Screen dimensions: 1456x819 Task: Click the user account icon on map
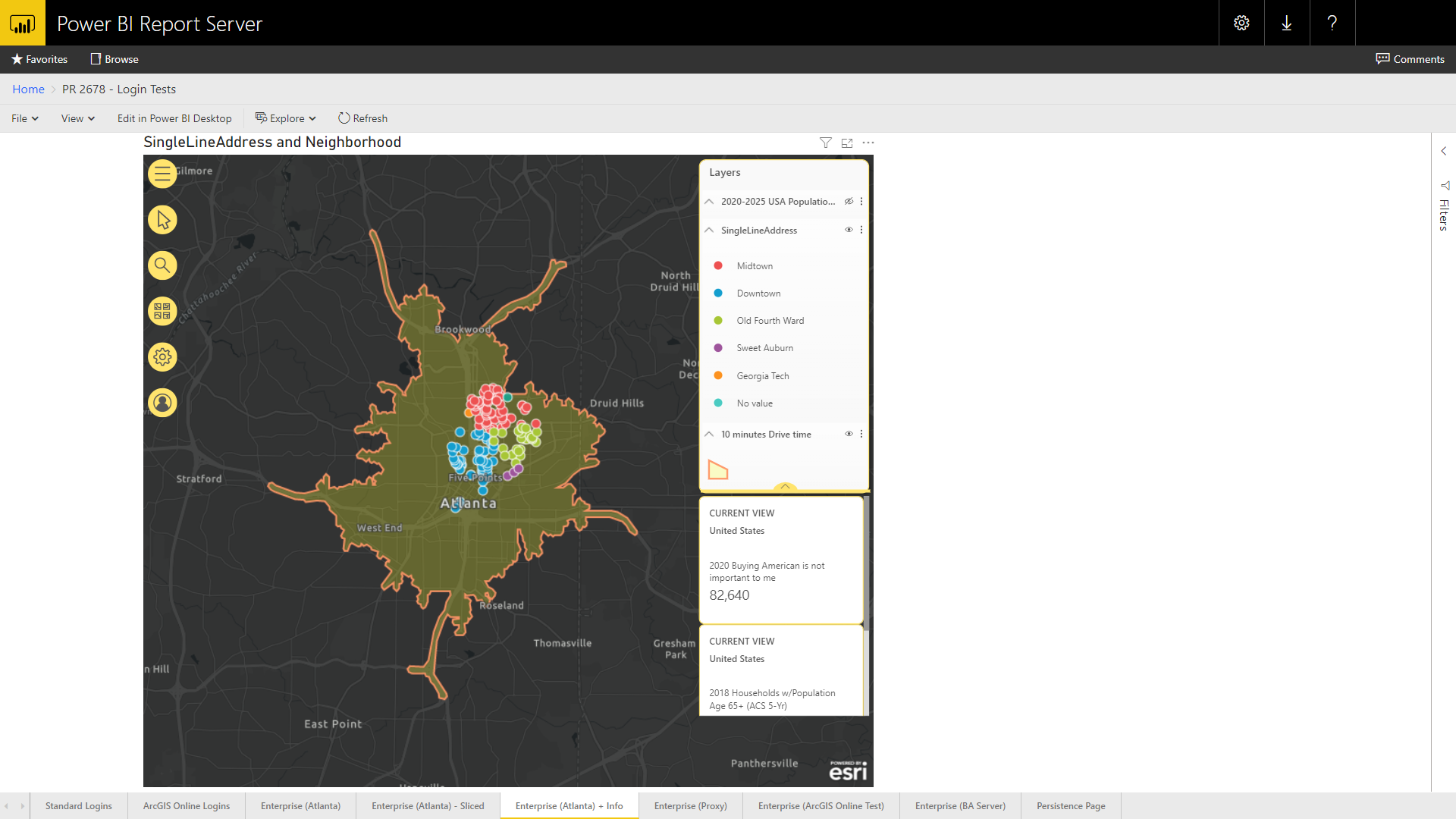(162, 403)
